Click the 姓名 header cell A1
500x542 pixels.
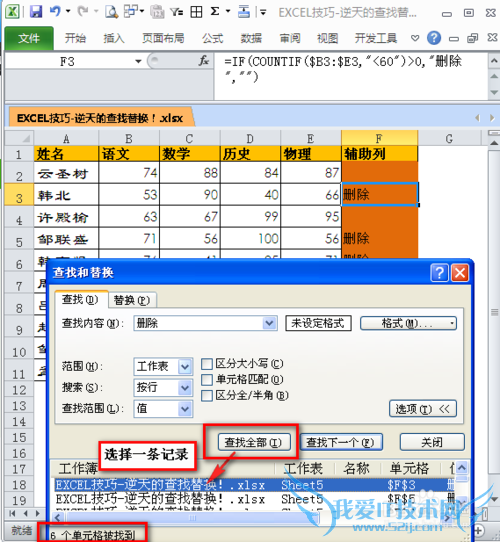tap(66, 153)
